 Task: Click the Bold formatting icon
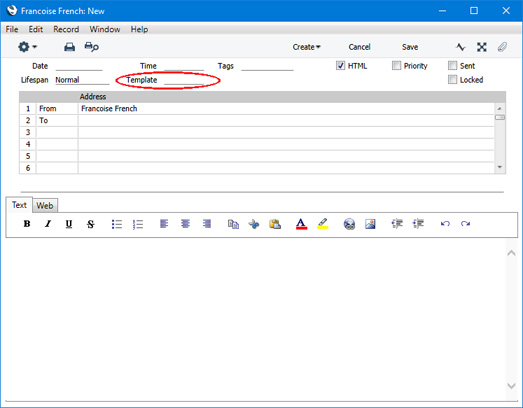pos(27,224)
